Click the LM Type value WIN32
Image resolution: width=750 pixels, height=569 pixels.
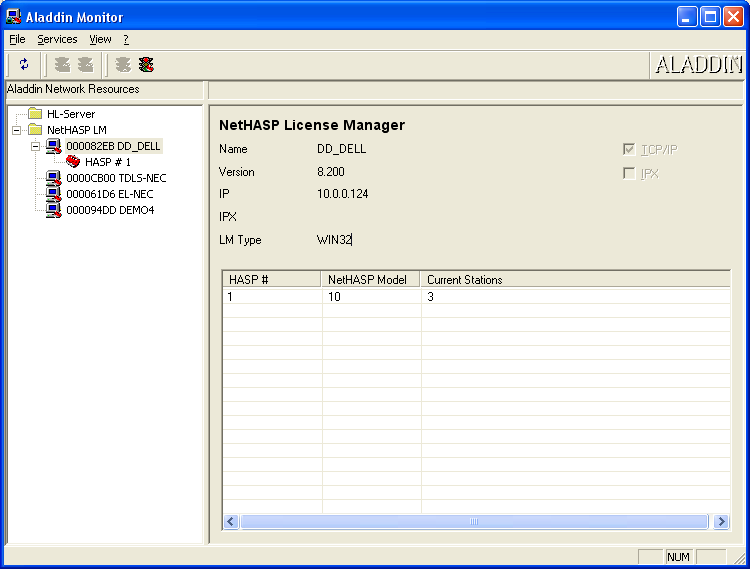point(334,240)
